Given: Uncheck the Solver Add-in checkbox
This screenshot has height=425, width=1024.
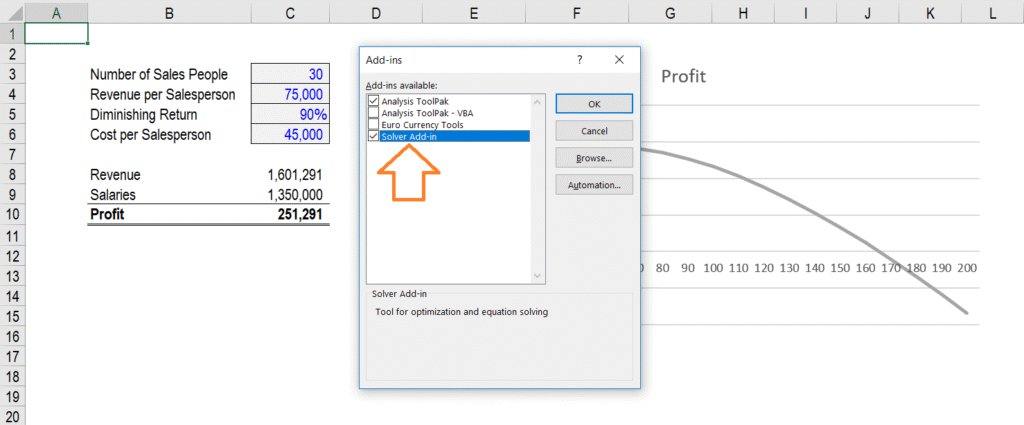Looking at the screenshot, I should click(374, 136).
